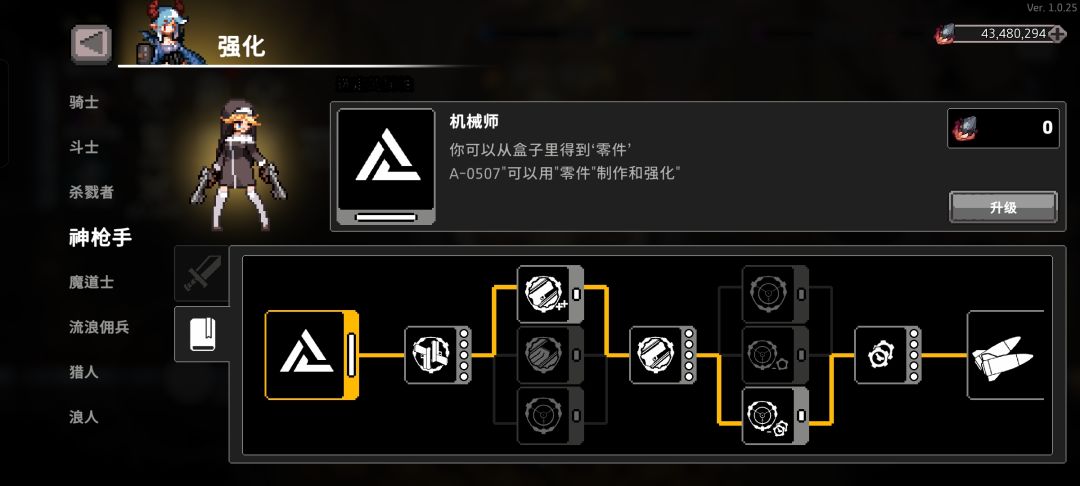Choose 流浪佣兵 class in the list
1080x486 pixels.
point(99,327)
